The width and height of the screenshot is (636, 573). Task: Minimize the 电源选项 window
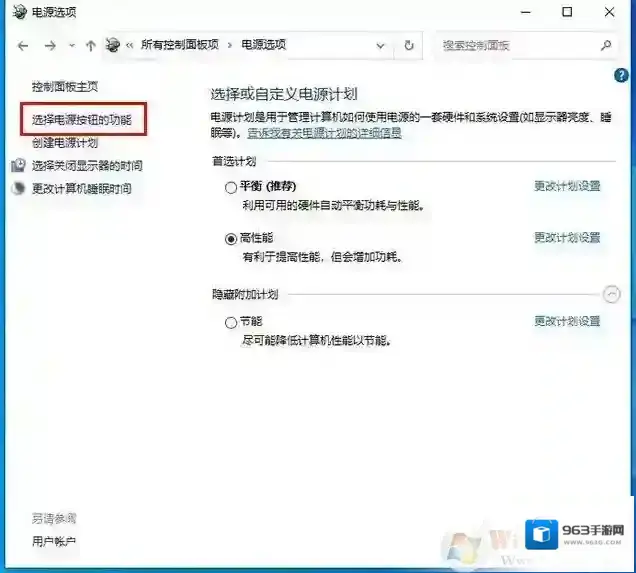point(526,12)
